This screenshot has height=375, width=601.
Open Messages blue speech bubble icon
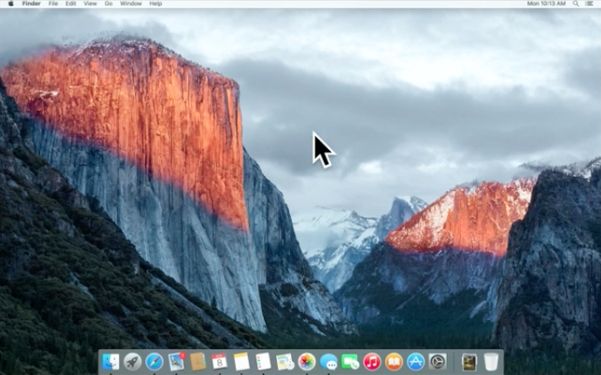[x=328, y=362]
